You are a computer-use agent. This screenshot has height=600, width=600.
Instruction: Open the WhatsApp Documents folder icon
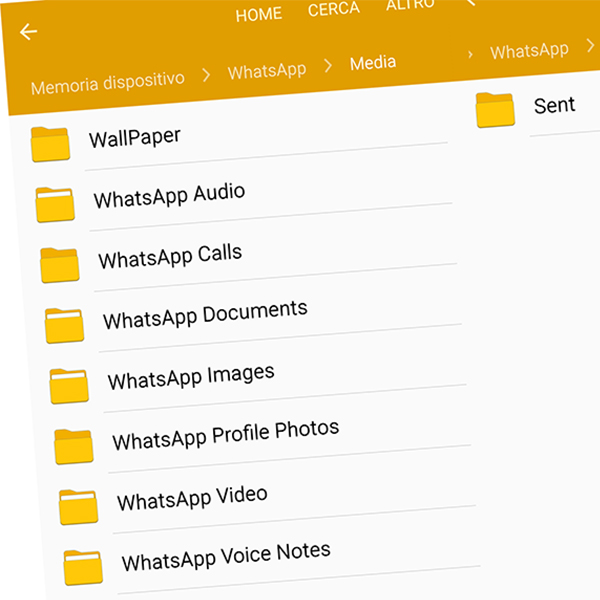click(64, 326)
